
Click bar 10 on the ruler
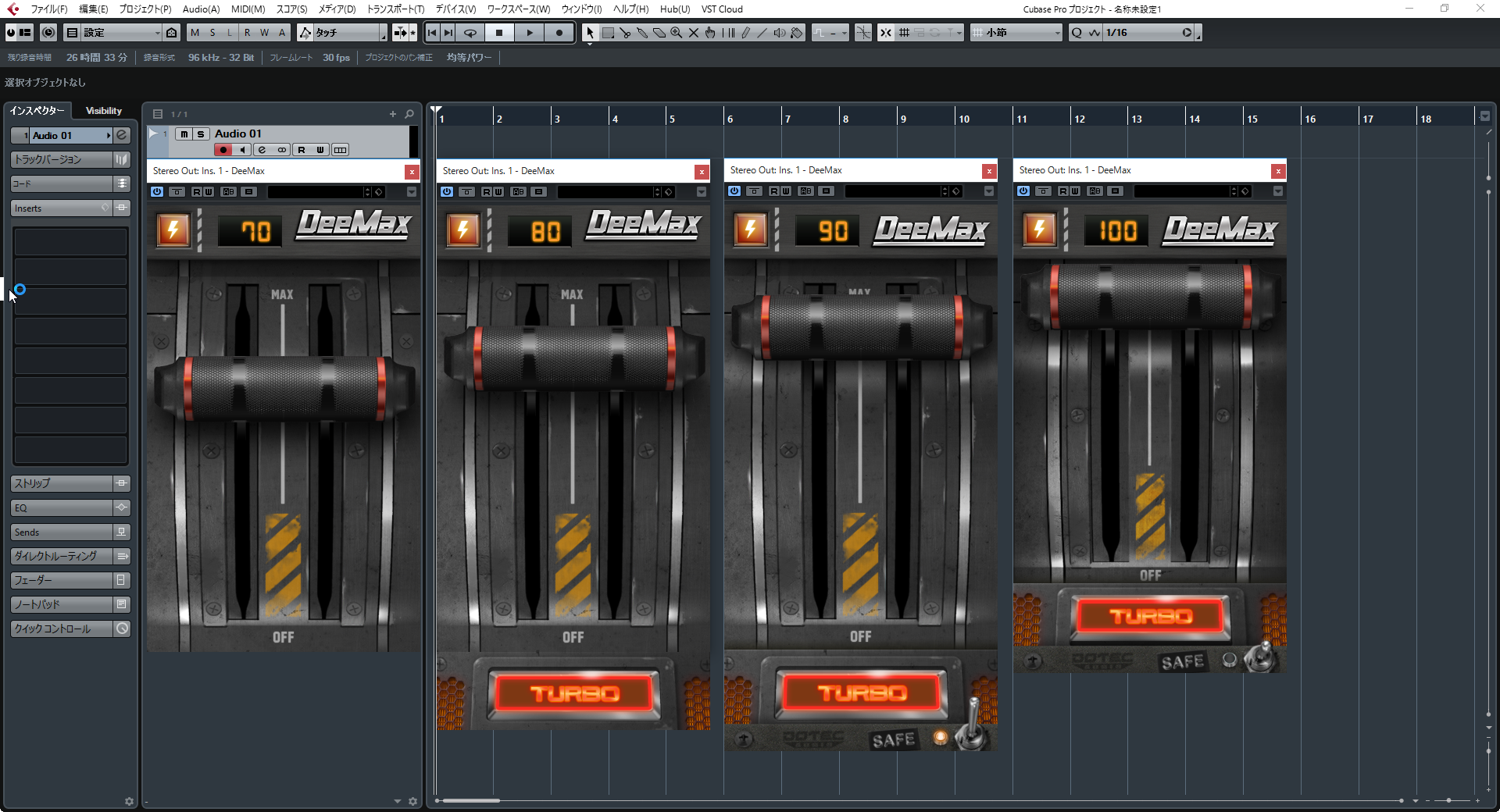[x=964, y=119]
